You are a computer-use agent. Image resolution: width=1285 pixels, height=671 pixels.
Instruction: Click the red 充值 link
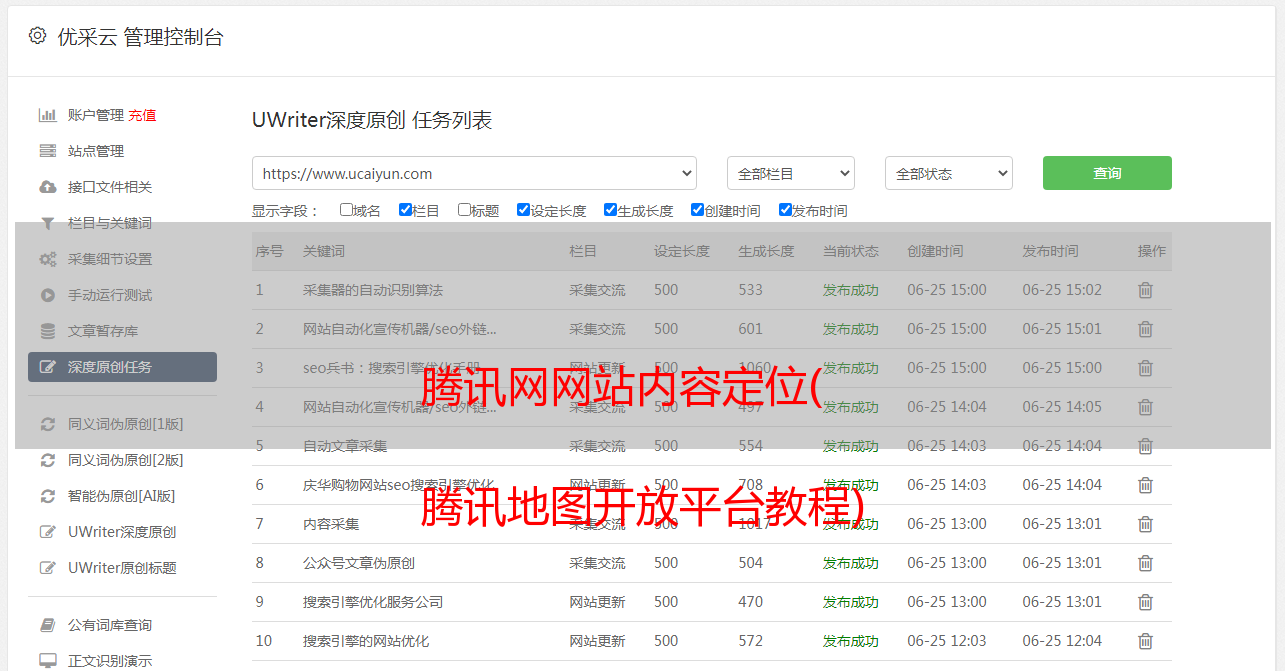point(142,115)
